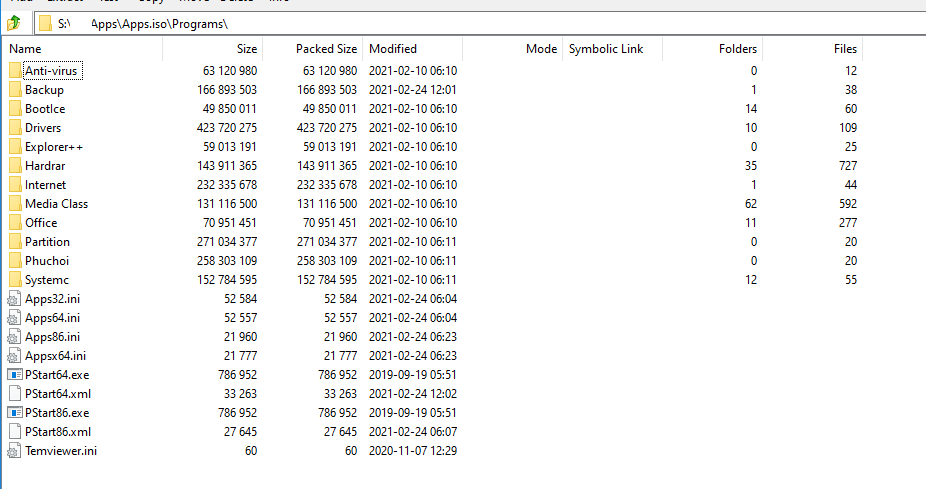This screenshot has height=489, width=926.
Task: Click the "2021-02-24 12:02" modified date
Action: pos(413,393)
